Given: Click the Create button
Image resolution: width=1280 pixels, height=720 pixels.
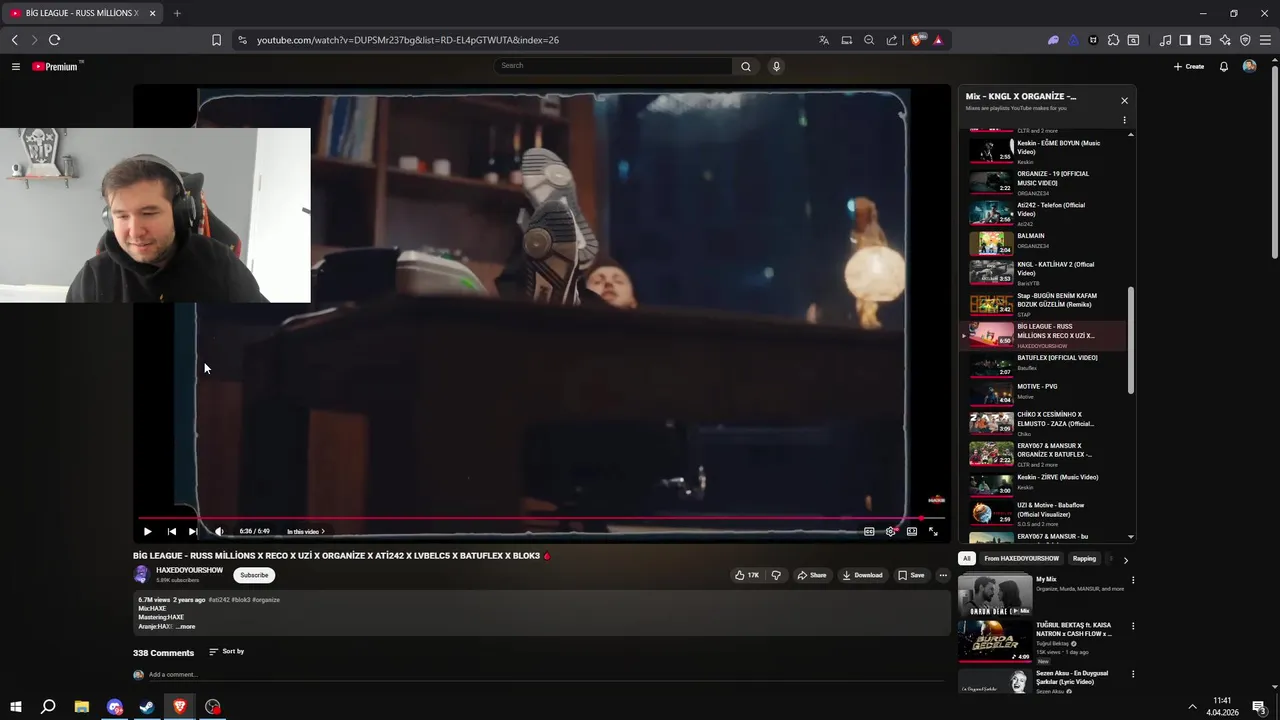Looking at the screenshot, I should click(1189, 66).
